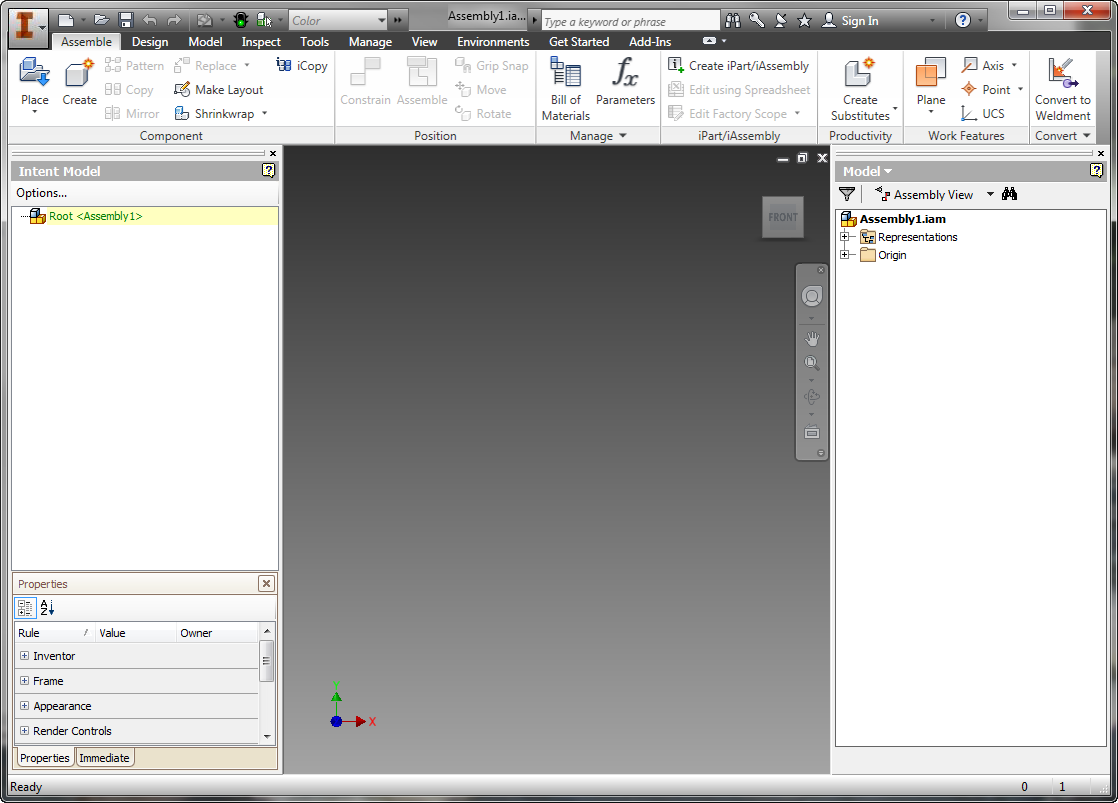
Task: Expand the Representations tree node
Action: 844,237
